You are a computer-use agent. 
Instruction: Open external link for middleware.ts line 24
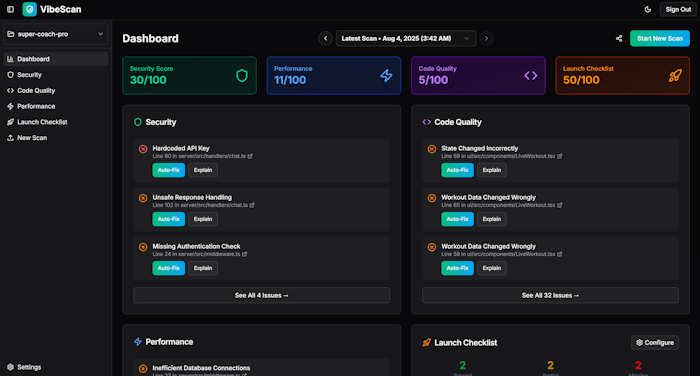point(245,254)
